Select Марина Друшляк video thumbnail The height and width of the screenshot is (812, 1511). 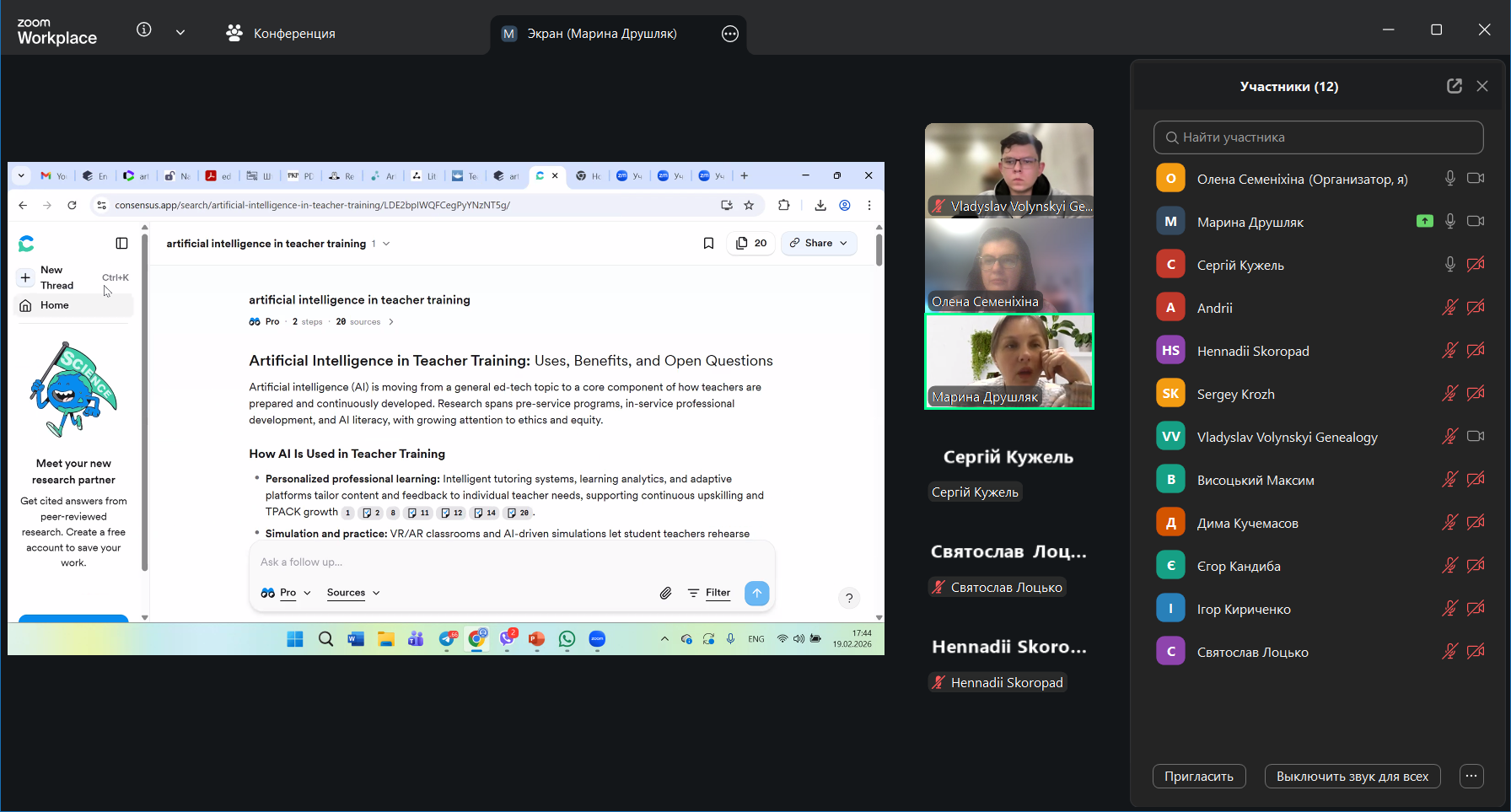pyautogui.click(x=1008, y=361)
